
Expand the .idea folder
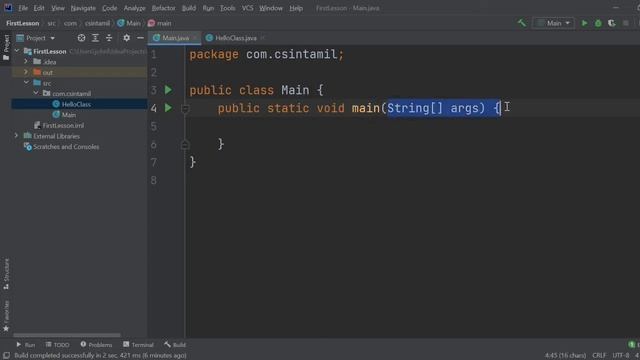tap(27, 62)
